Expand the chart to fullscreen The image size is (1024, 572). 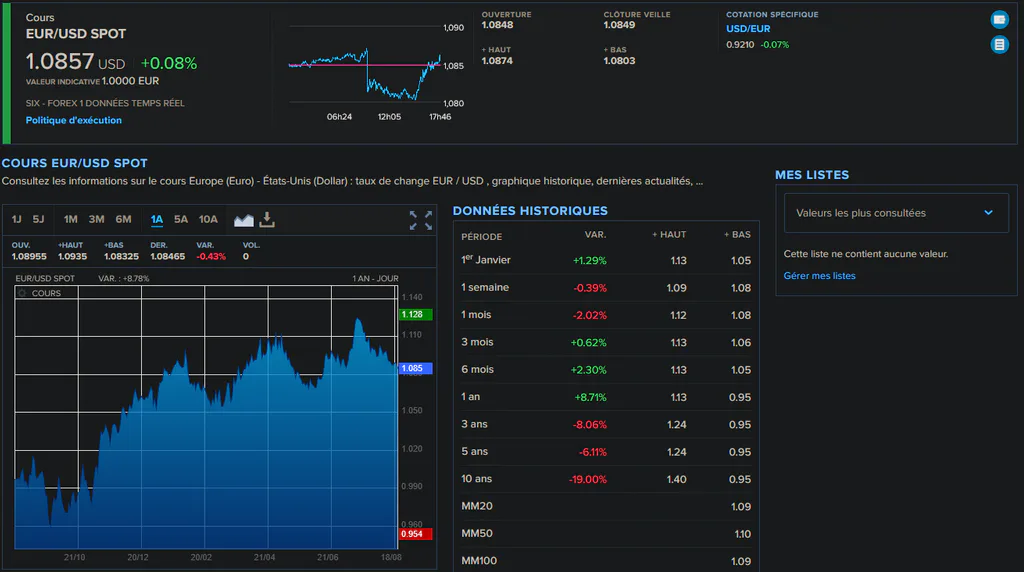pos(421,220)
